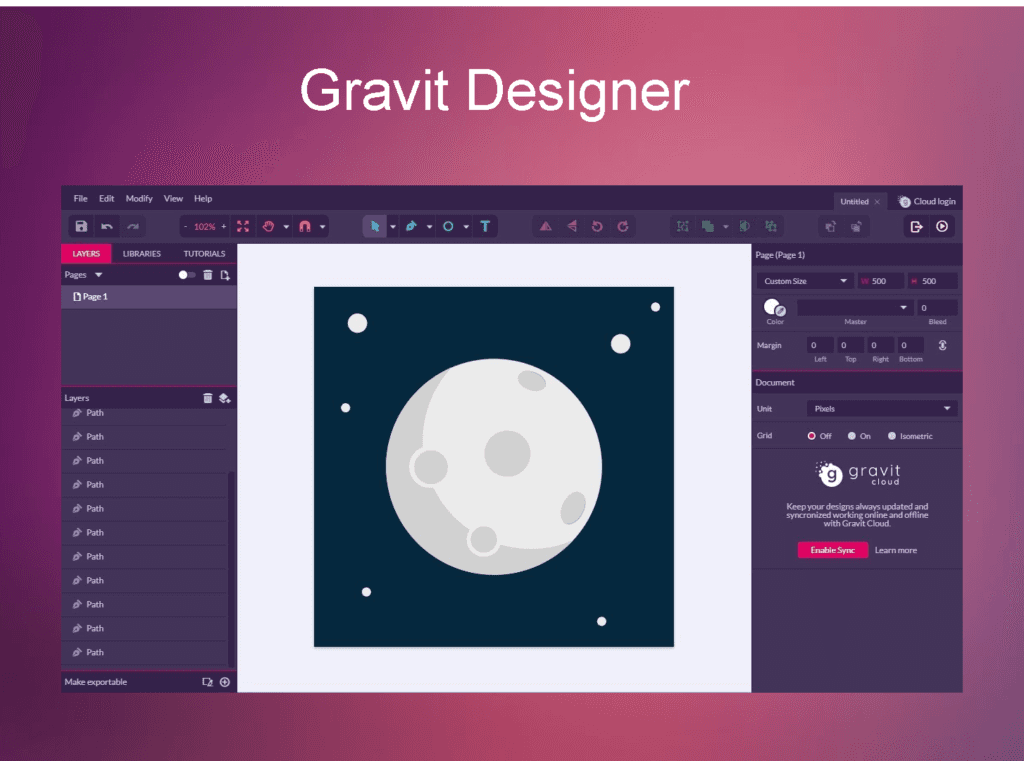Expand the Pages dropdown arrow
The width and height of the screenshot is (1024, 761).
99,275
